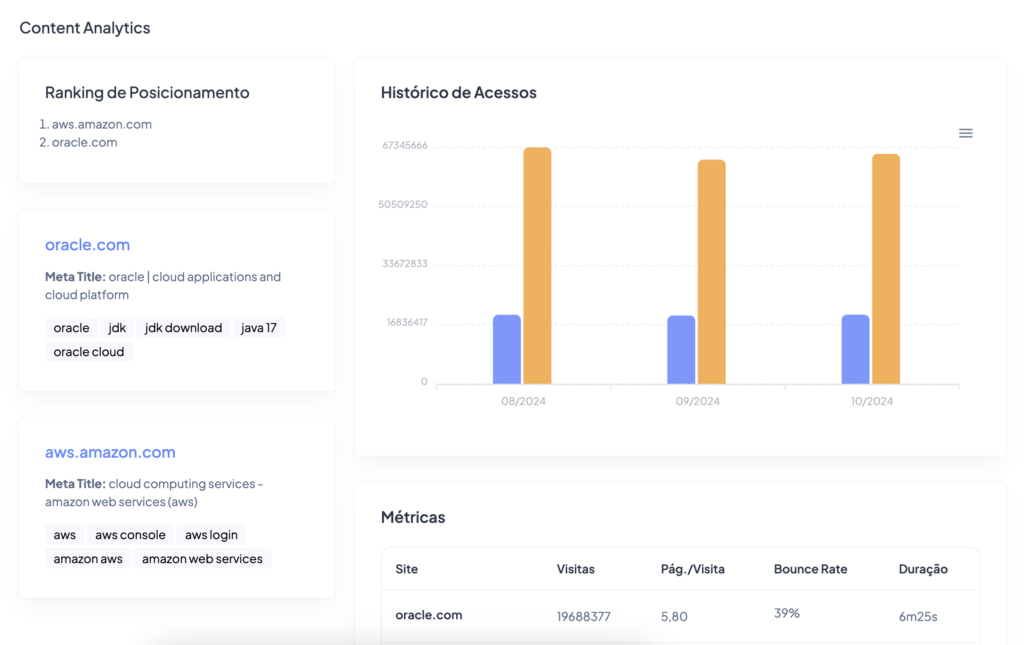Click the "Bounce Rate" column header
Viewport: 1024px width, 645px height.
(x=811, y=569)
